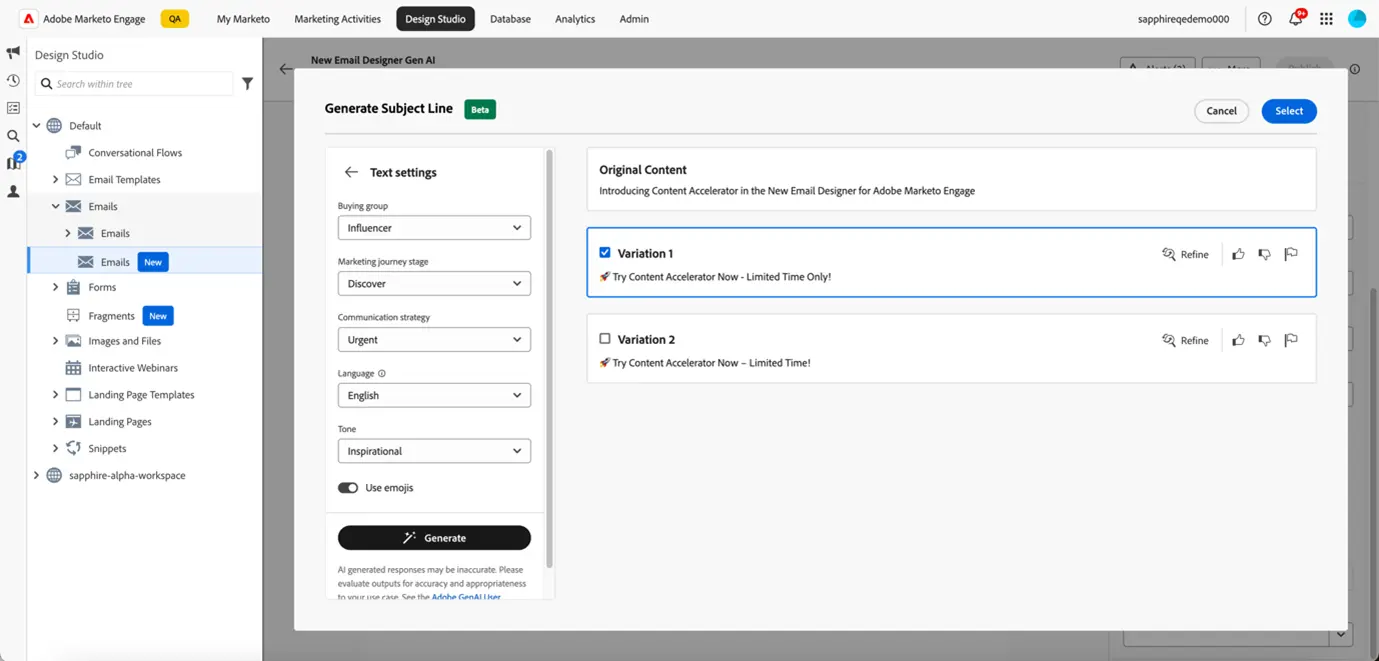Click Refine on Variation 2
This screenshot has width=1379, height=661.
point(1185,340)
